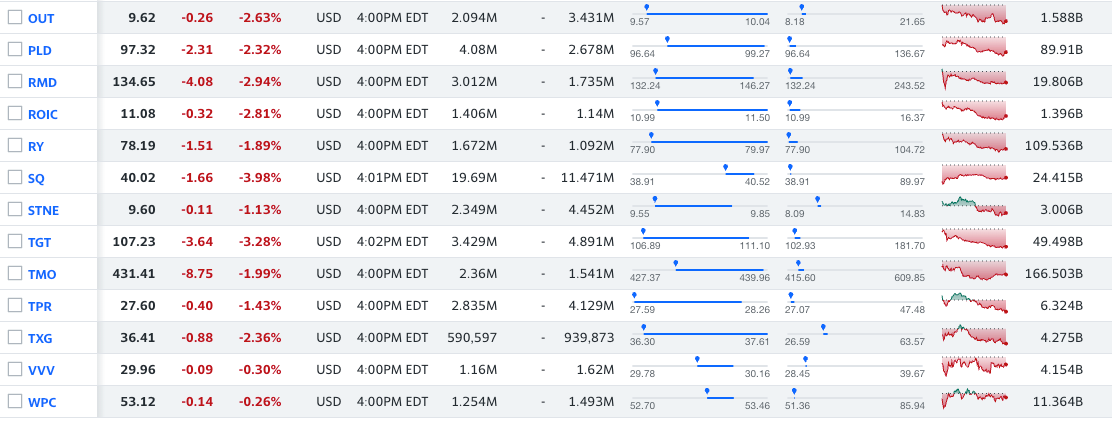Viewport: 1112px width, 431px height.
Task: Click the VVV market cap 4.154B
Action: 1060,370
